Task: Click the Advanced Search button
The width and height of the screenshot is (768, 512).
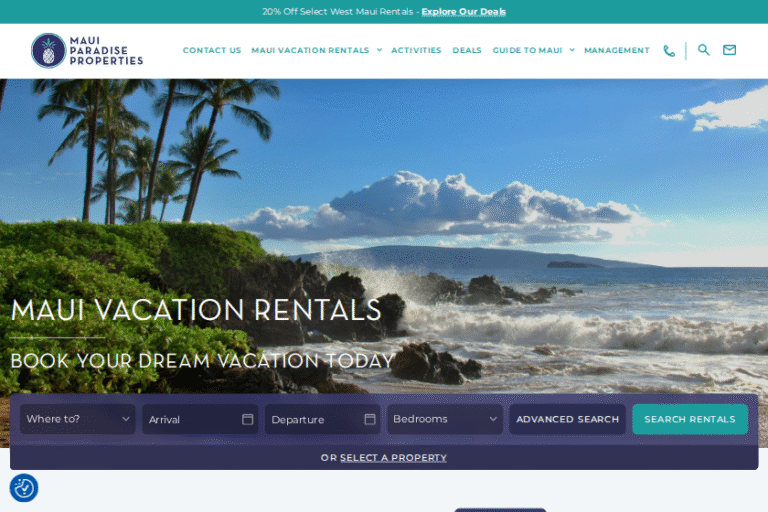Action: [567, 419]
